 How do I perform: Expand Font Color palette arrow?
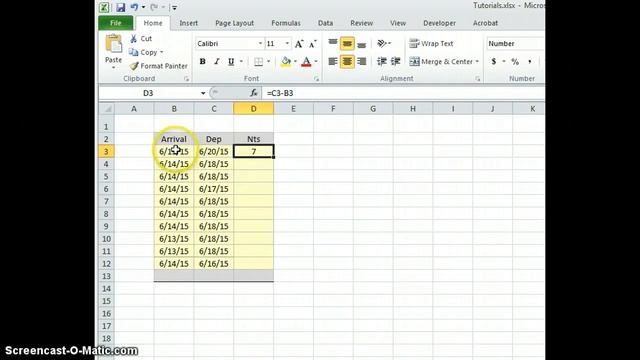316,62
